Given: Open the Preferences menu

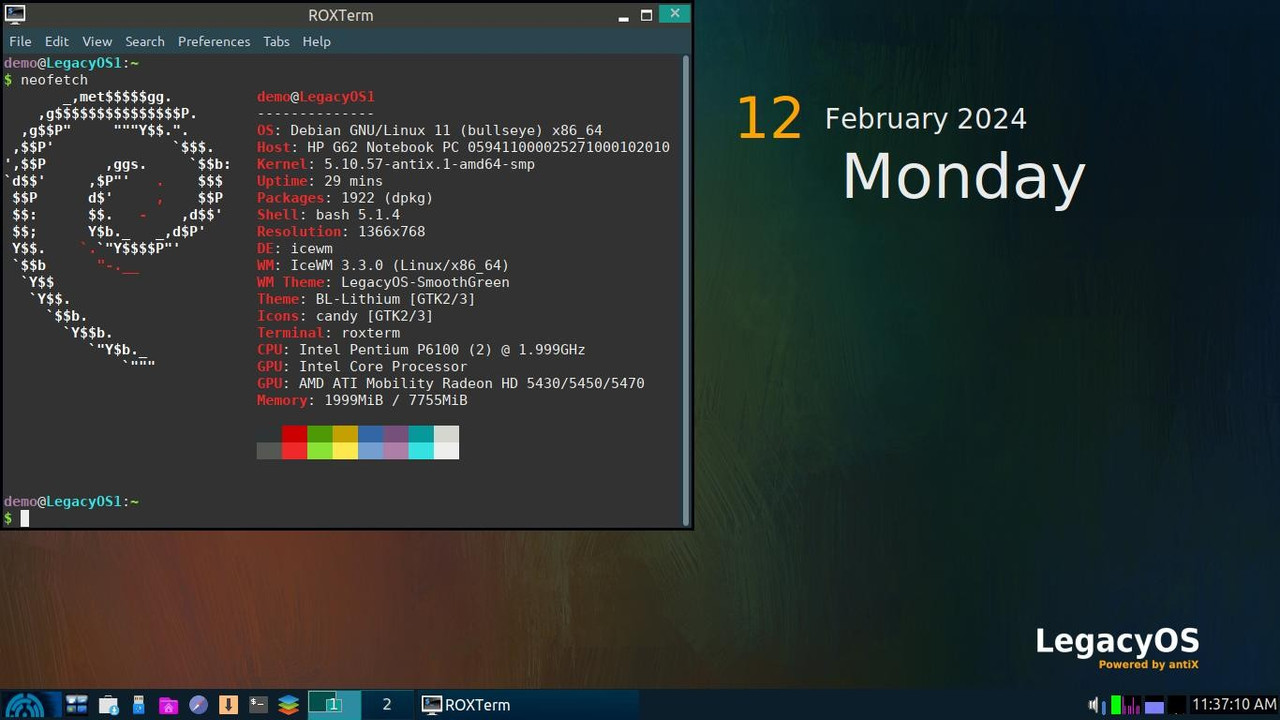Looking at the screenshot, I should [x=214, y=41].
